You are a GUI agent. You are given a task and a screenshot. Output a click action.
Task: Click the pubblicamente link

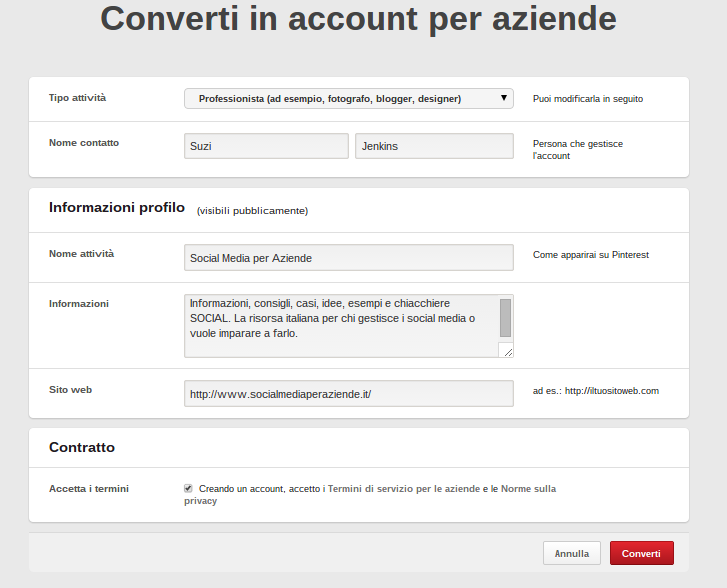(x=269, y=211)
